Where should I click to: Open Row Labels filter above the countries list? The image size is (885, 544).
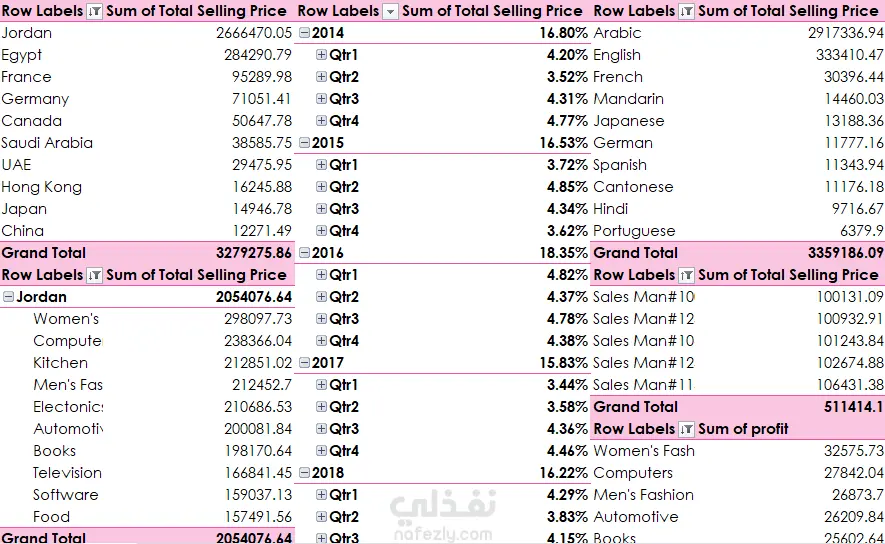(94, 11)
